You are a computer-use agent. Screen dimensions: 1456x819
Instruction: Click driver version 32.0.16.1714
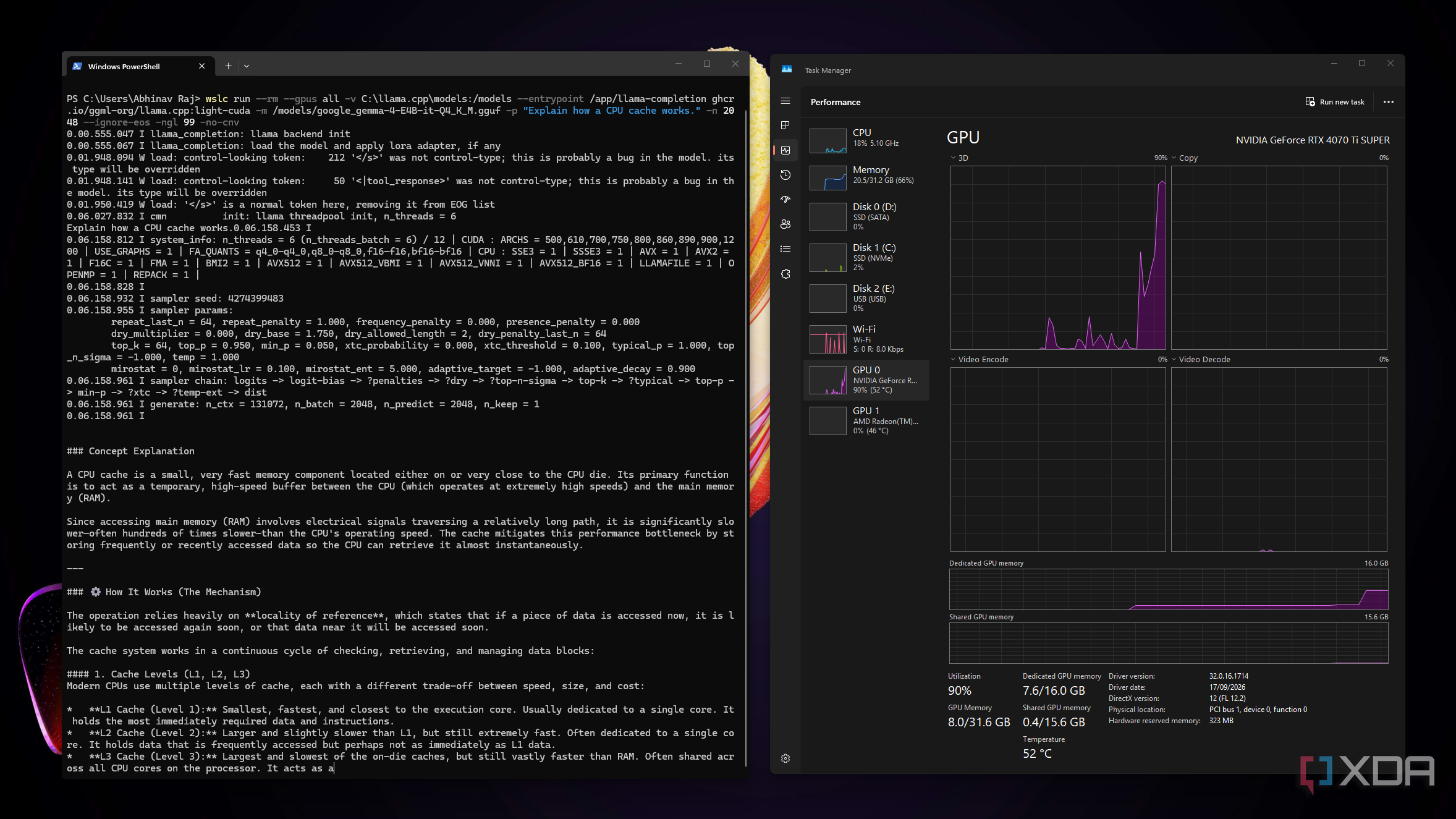[x=1229, y=676]
